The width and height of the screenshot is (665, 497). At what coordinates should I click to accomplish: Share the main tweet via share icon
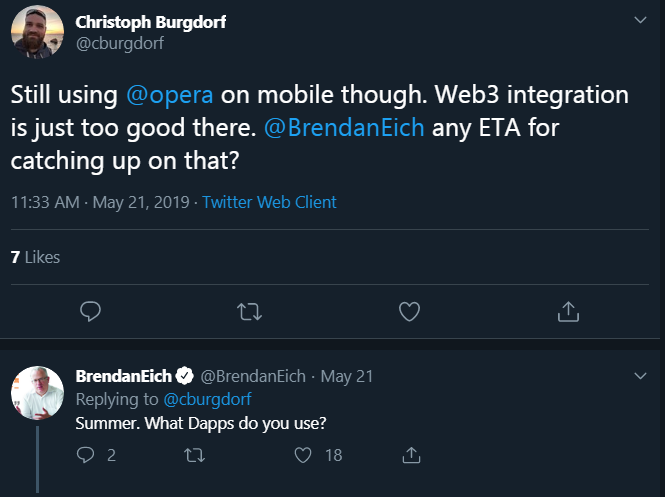coord(568,311)
